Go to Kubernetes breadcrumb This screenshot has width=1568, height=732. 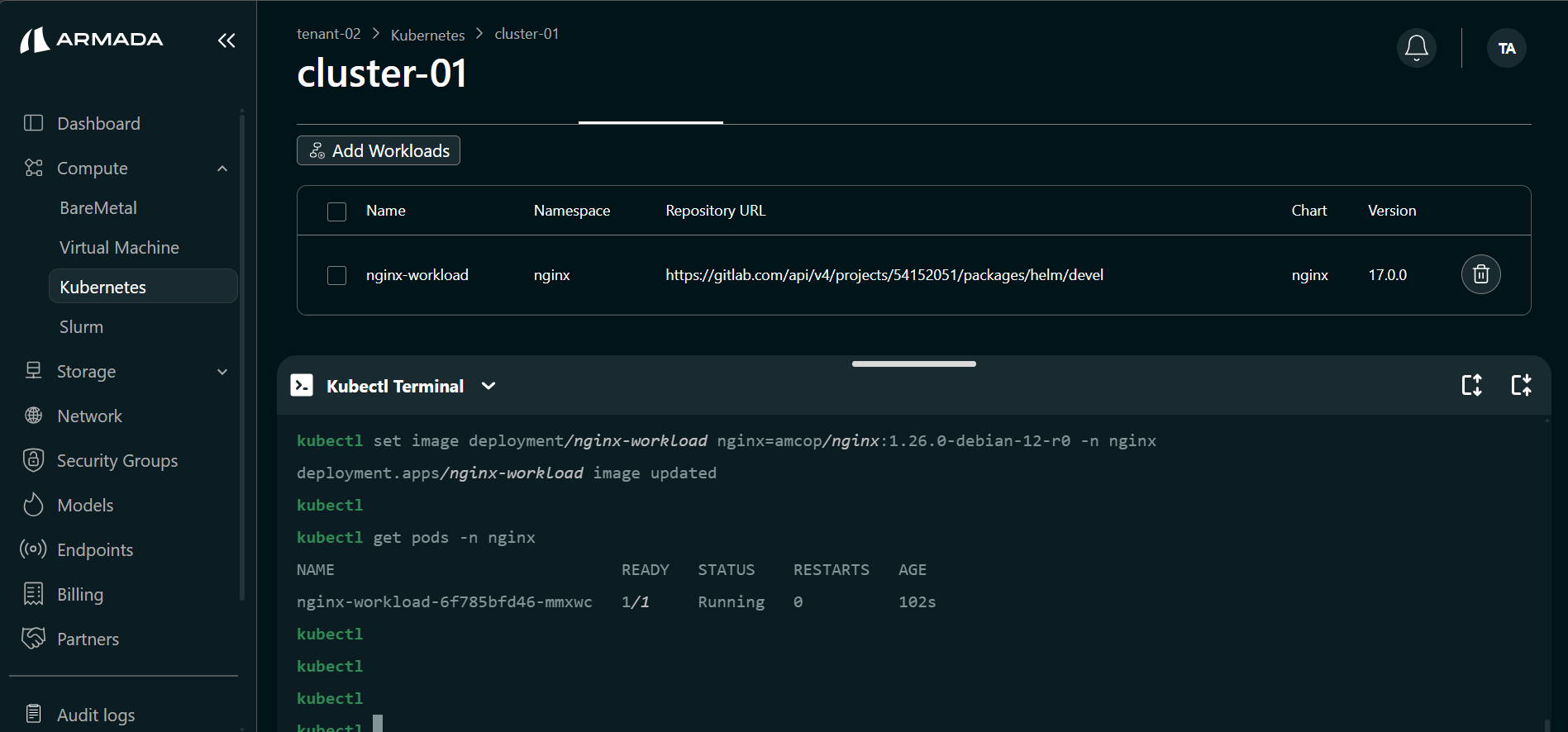point(427,35)
